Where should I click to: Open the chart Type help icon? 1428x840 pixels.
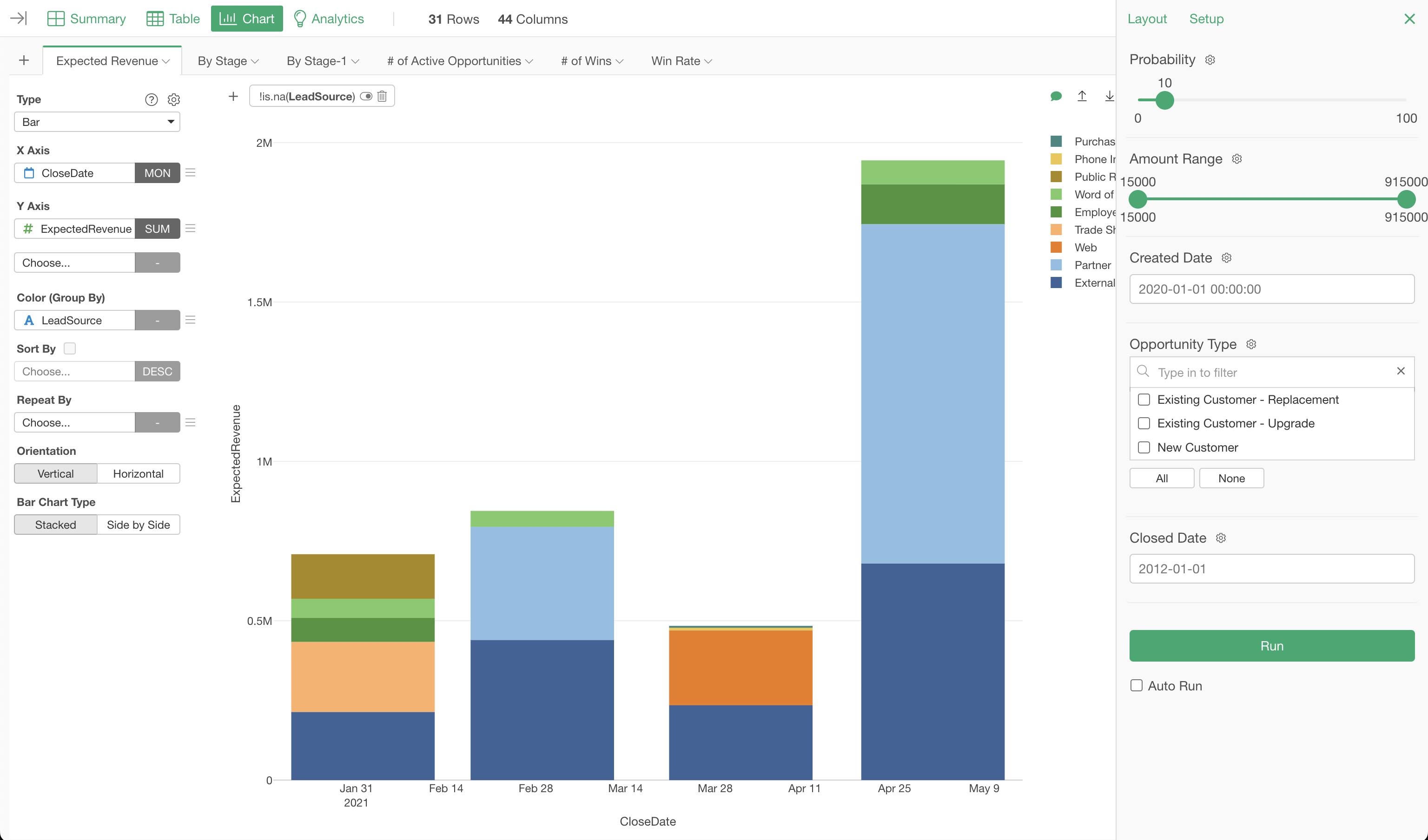click(151, 100)
